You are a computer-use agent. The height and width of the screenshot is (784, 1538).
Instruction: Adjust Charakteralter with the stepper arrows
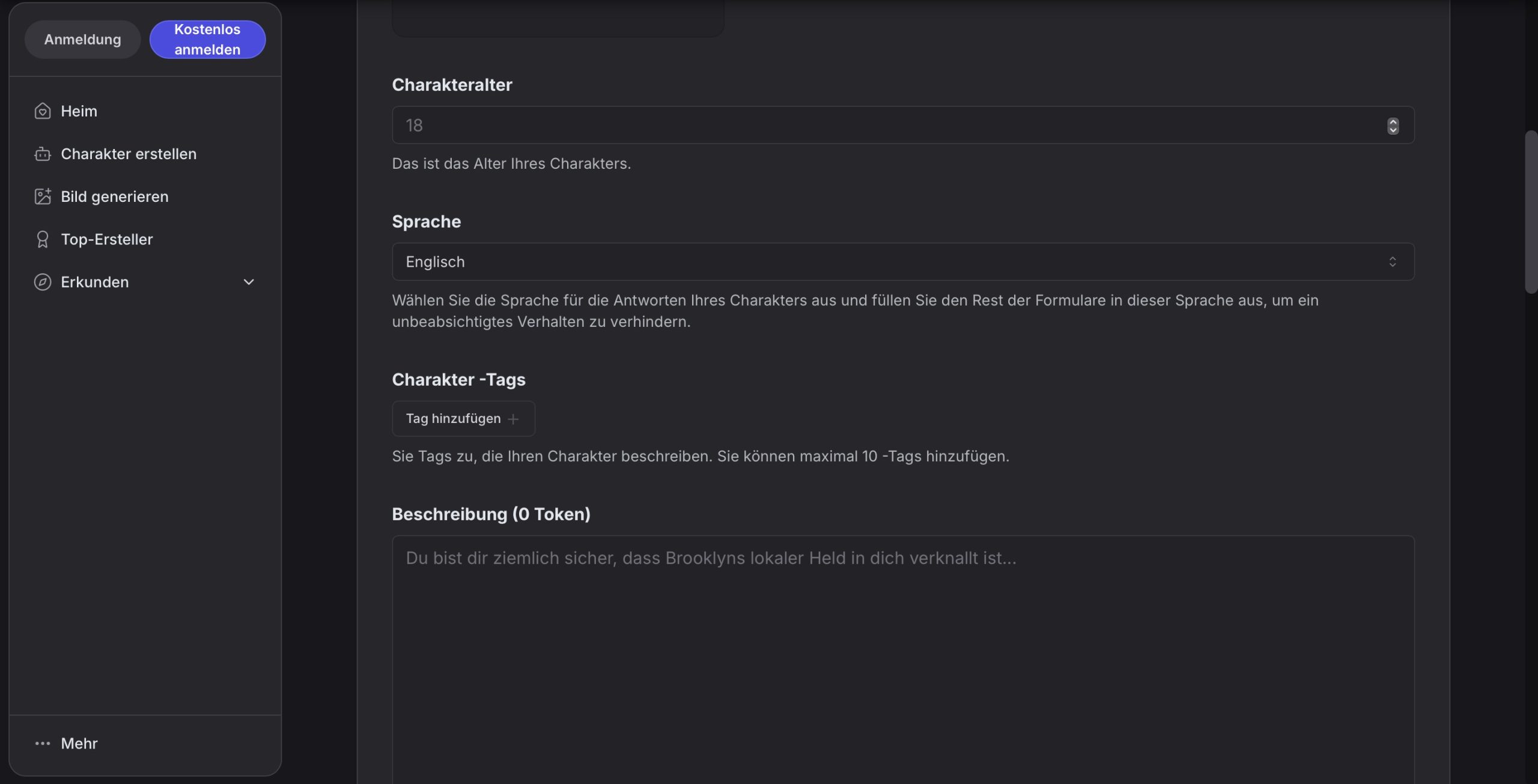tap(1393, 126)
